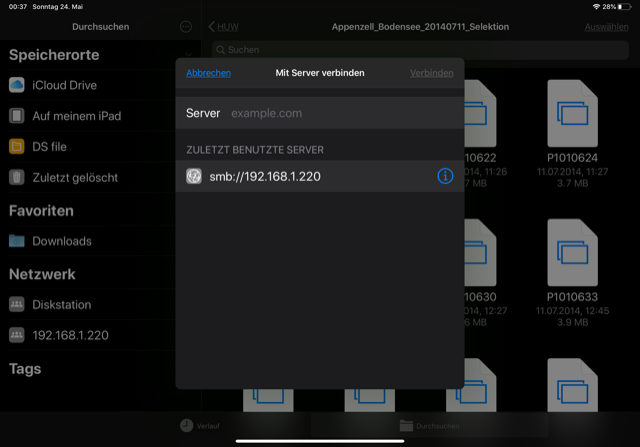Open Auf meinem iPad storage
640x447 pixels.
[76, 116]
